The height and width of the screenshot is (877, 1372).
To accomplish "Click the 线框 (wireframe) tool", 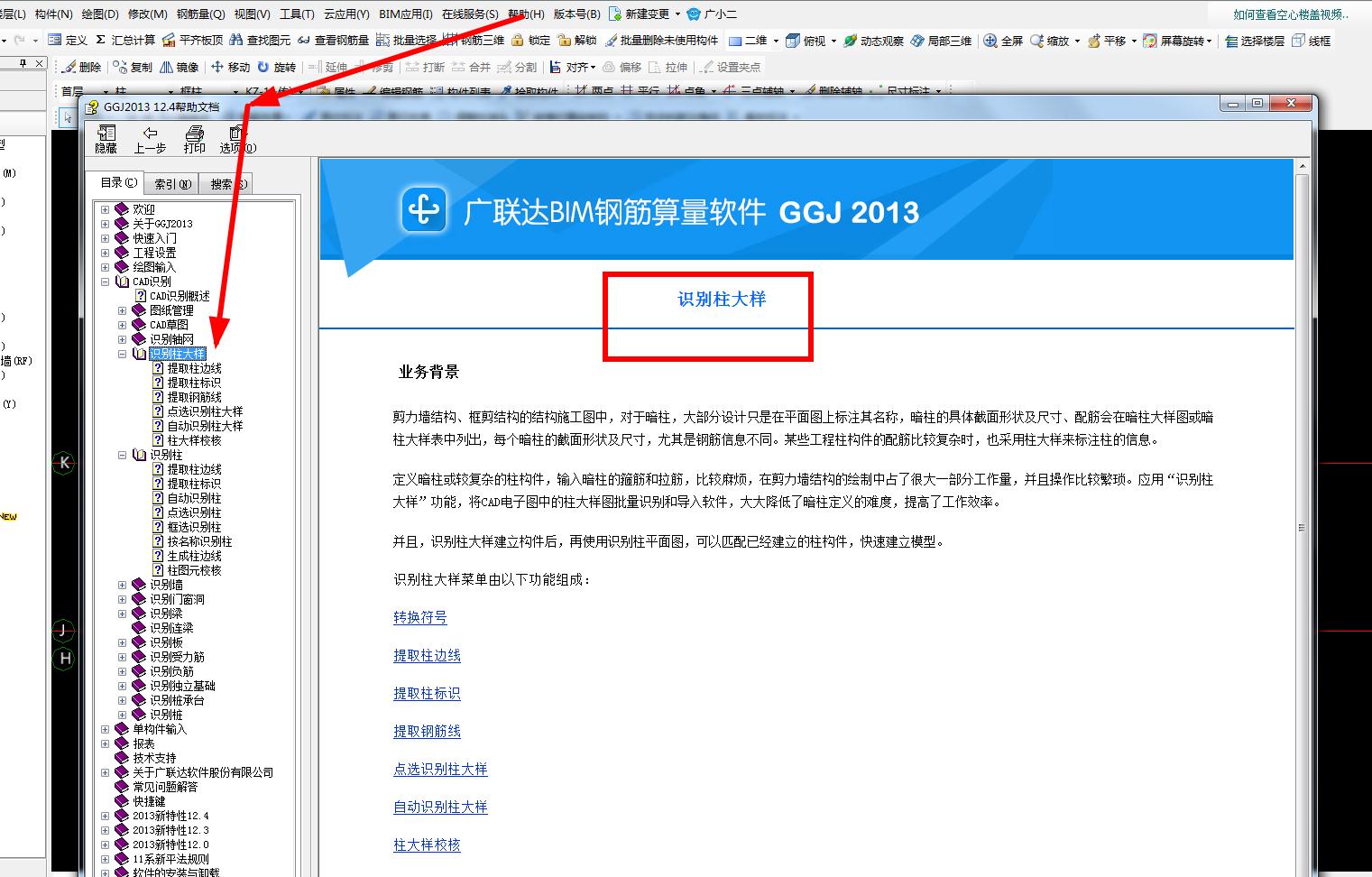I will point(1311,41).
